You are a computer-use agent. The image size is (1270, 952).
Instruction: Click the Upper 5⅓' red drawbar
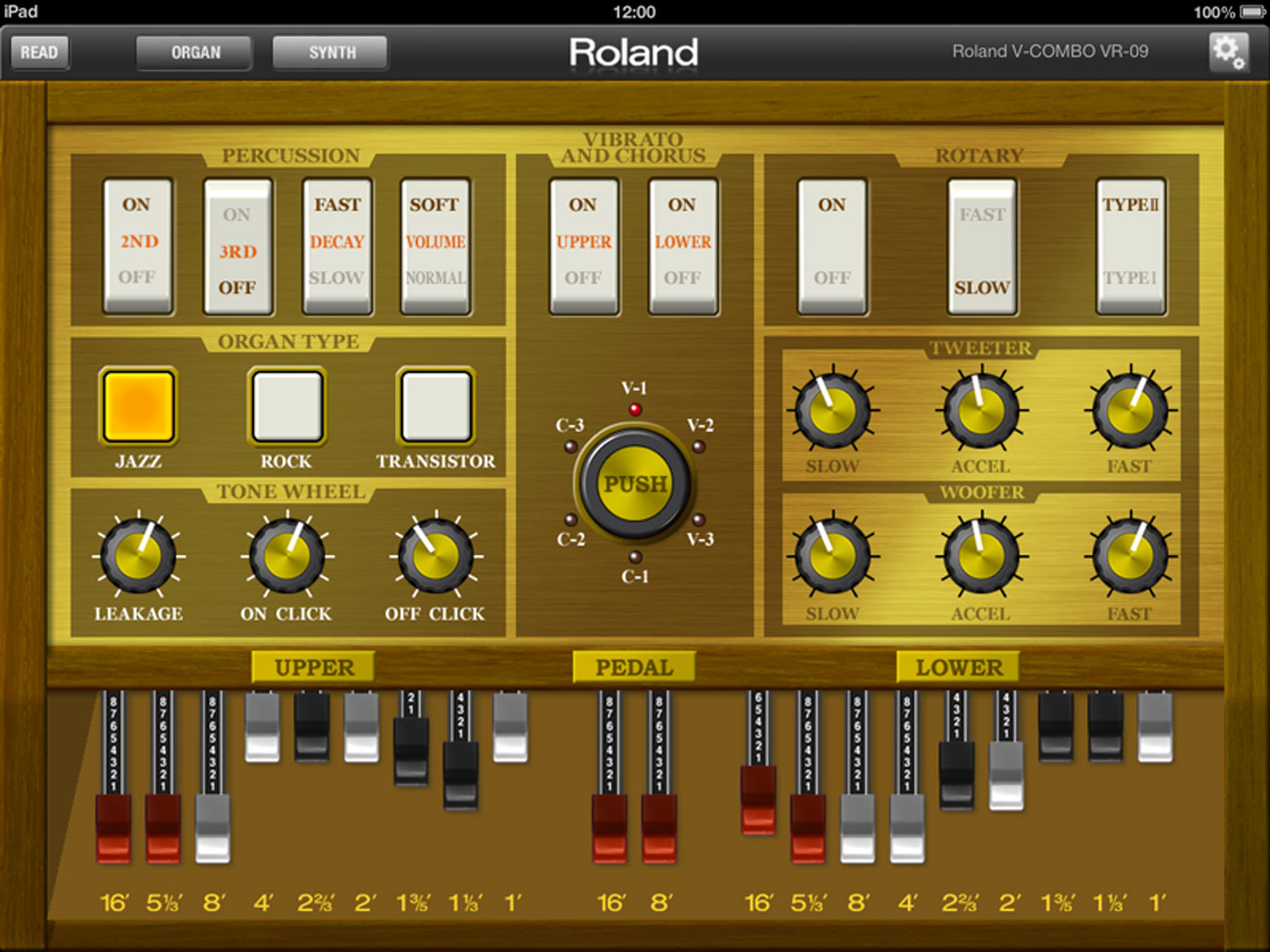coord(163,829)
